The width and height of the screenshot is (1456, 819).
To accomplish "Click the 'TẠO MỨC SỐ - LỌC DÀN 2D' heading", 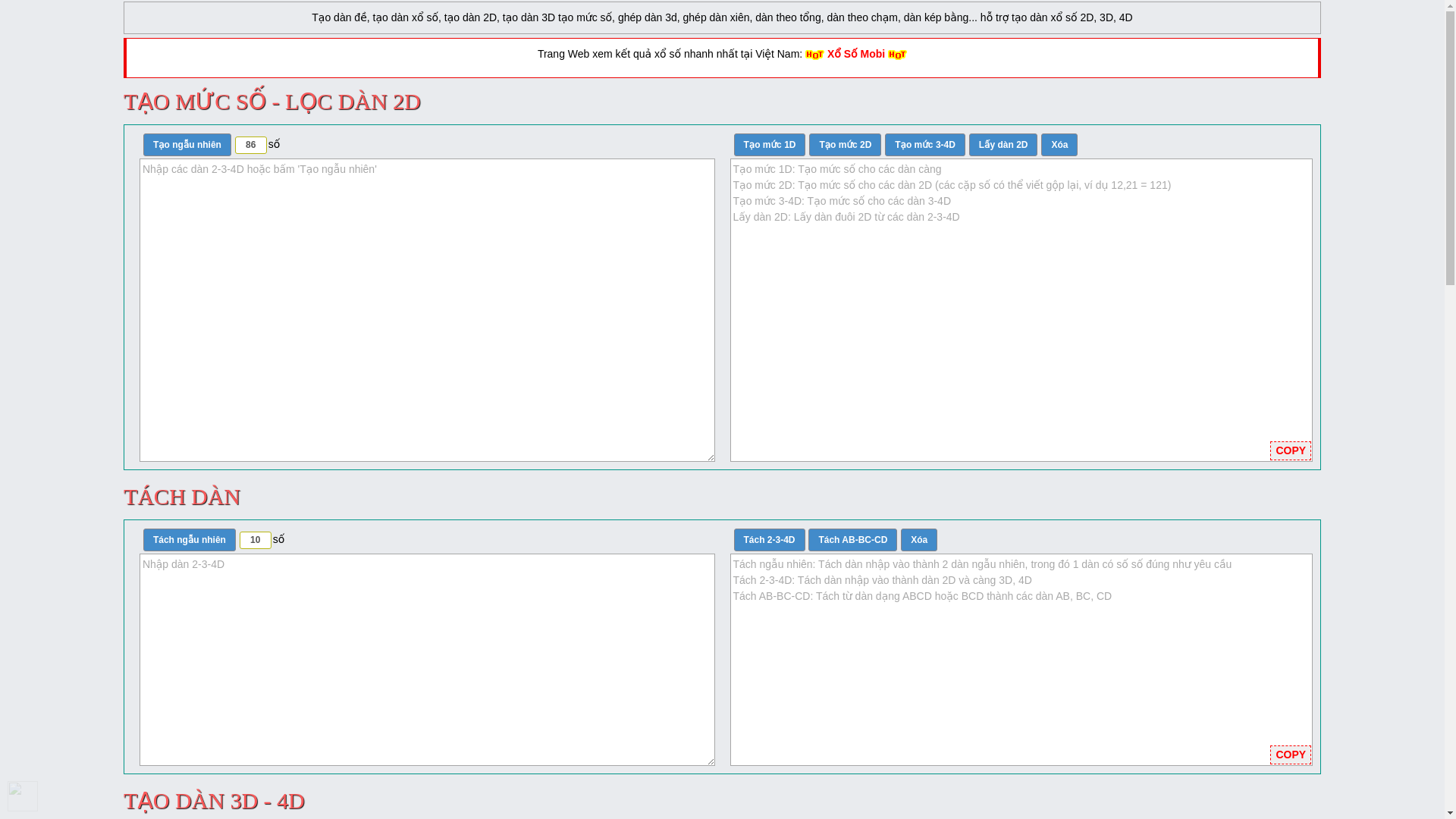I will coord(272,102).
